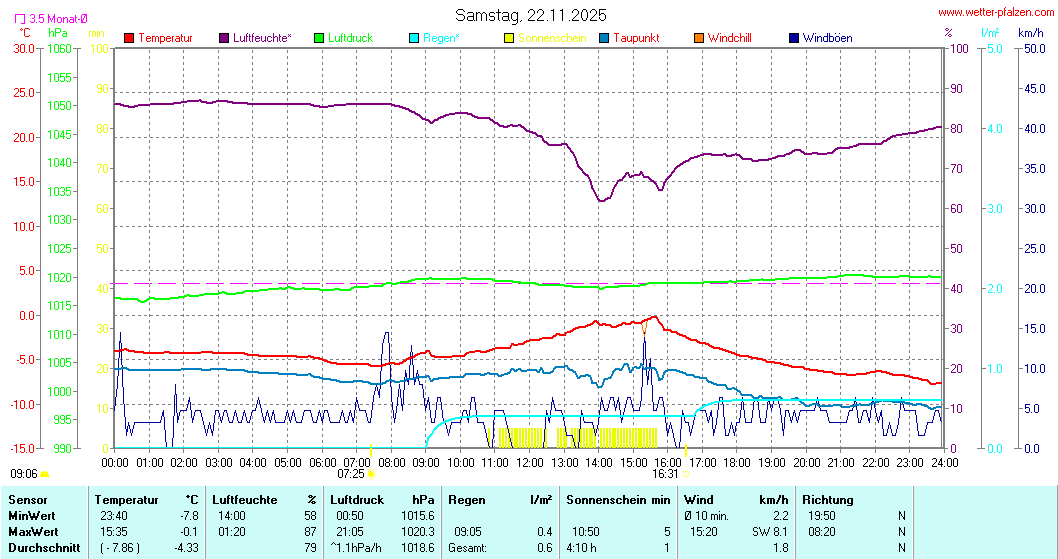
Task: Click the cyan Regen legend square
Action: pos(414,38)
